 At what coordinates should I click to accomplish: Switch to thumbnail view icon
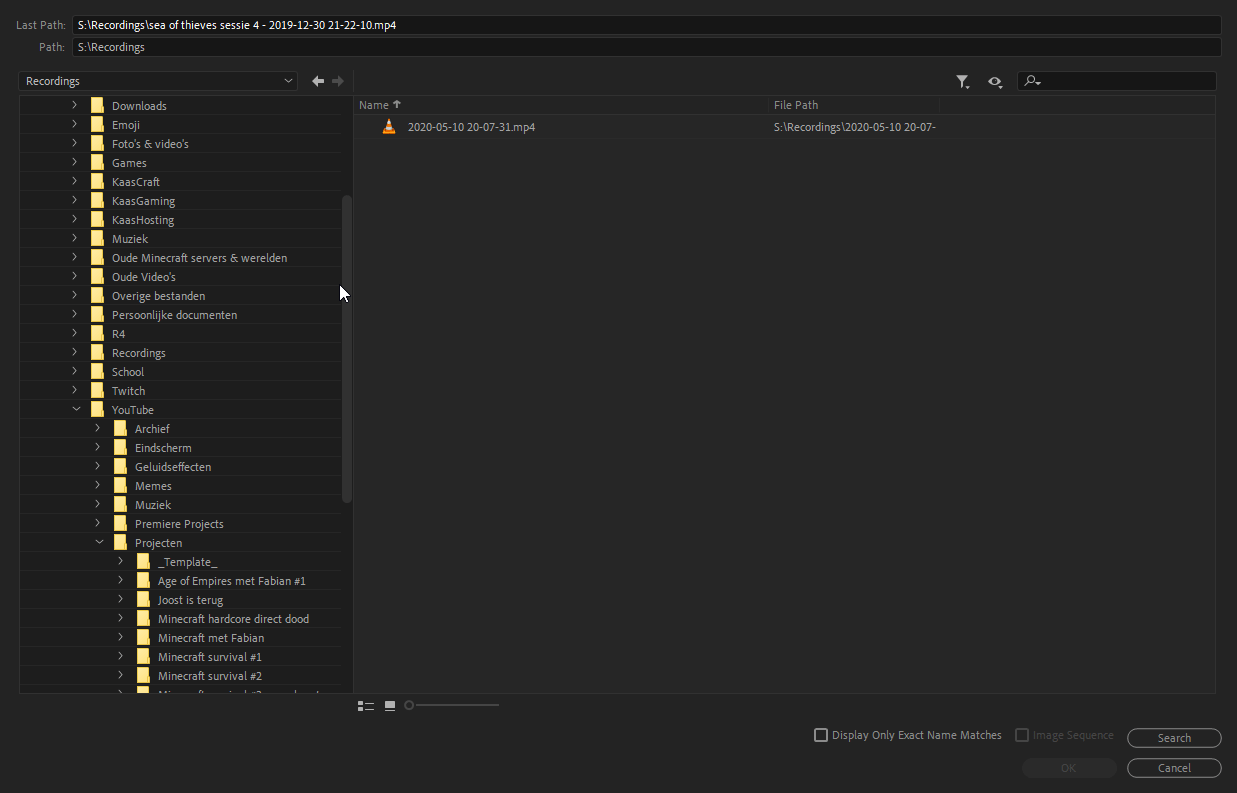[390, 706]
